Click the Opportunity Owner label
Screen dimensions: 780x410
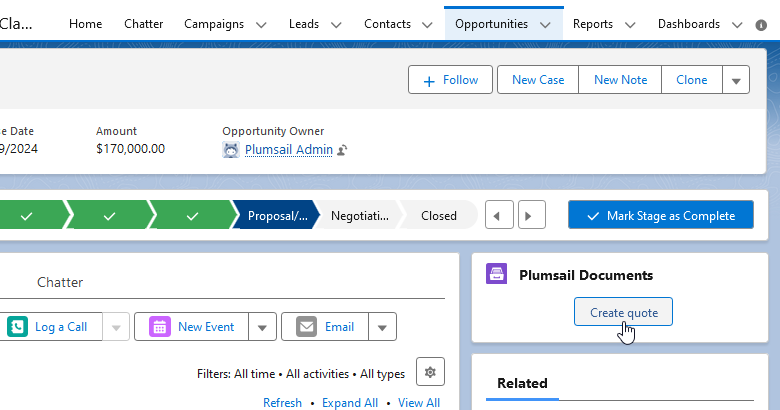273,131
